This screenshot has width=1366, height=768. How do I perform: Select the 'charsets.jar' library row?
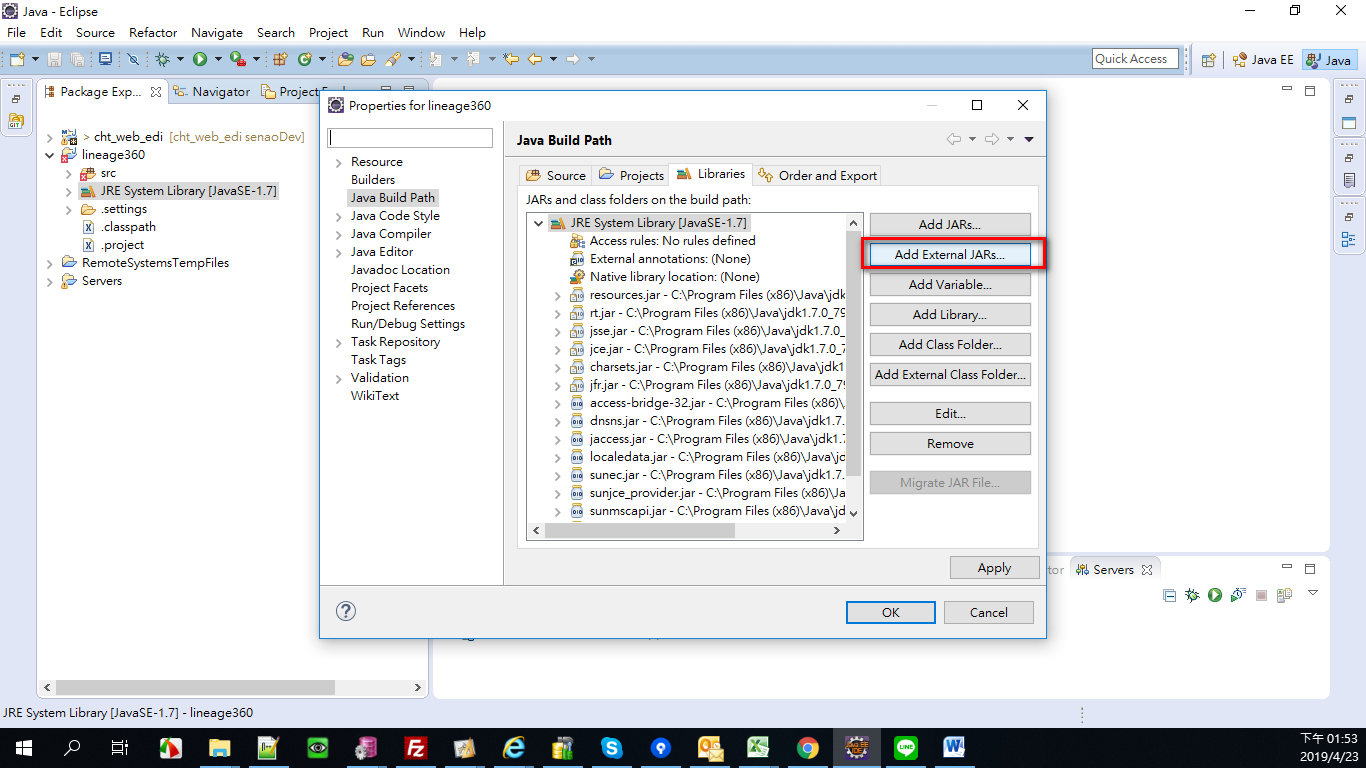[x=708, y=367]
